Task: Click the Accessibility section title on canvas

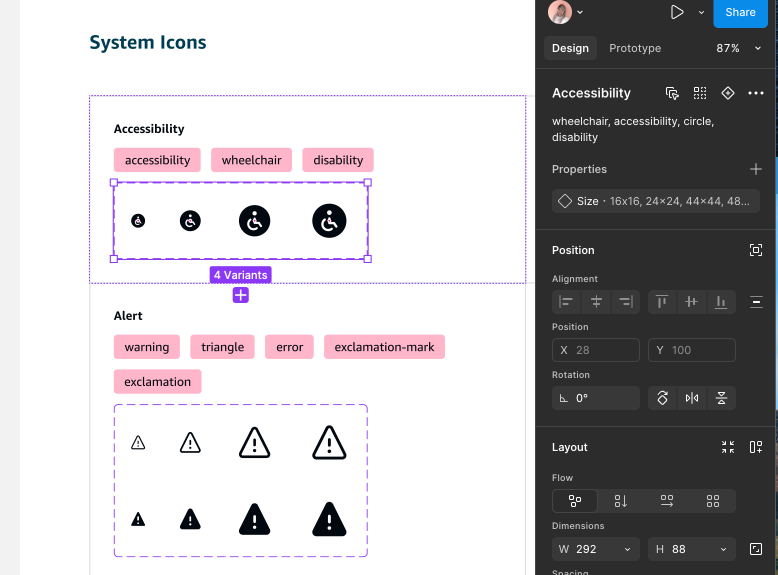Action: click(149, 129)
